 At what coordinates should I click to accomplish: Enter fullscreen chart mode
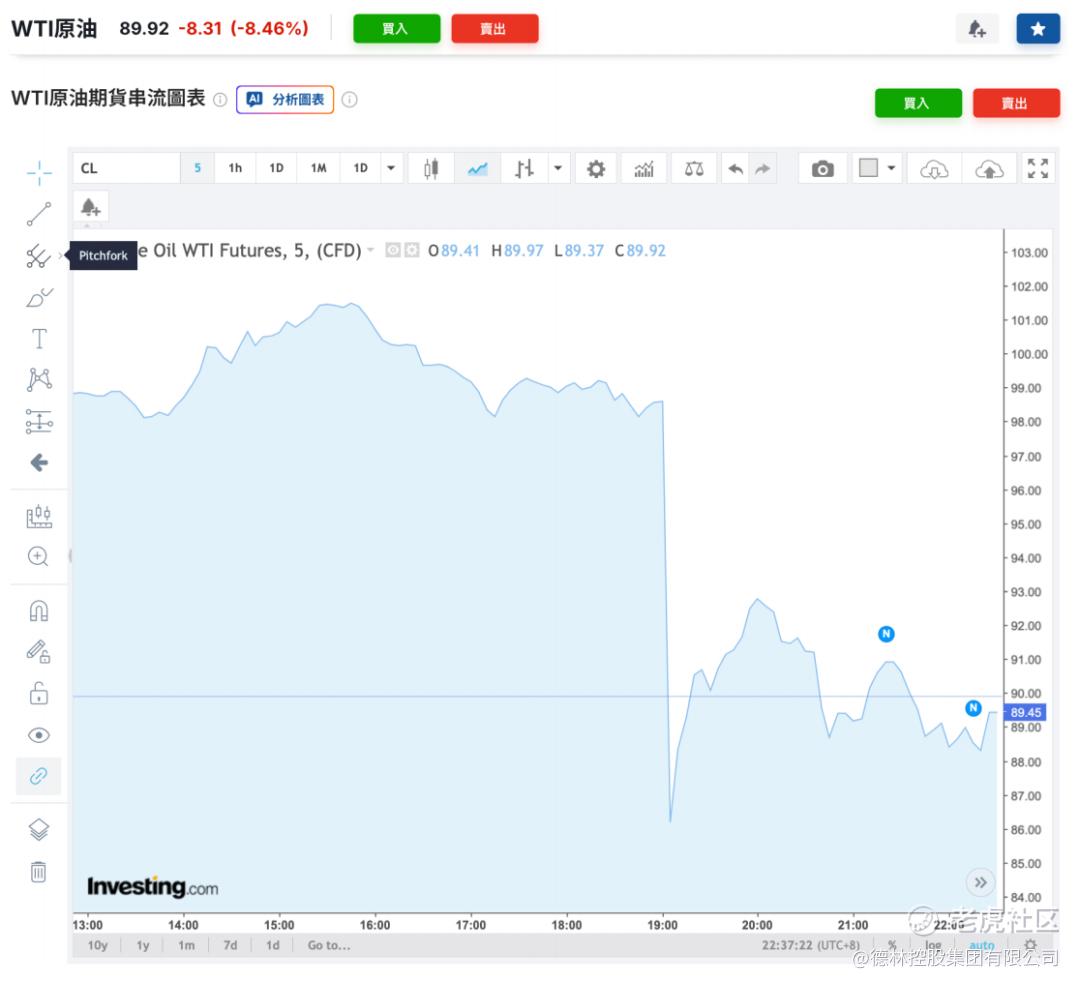1037,168
